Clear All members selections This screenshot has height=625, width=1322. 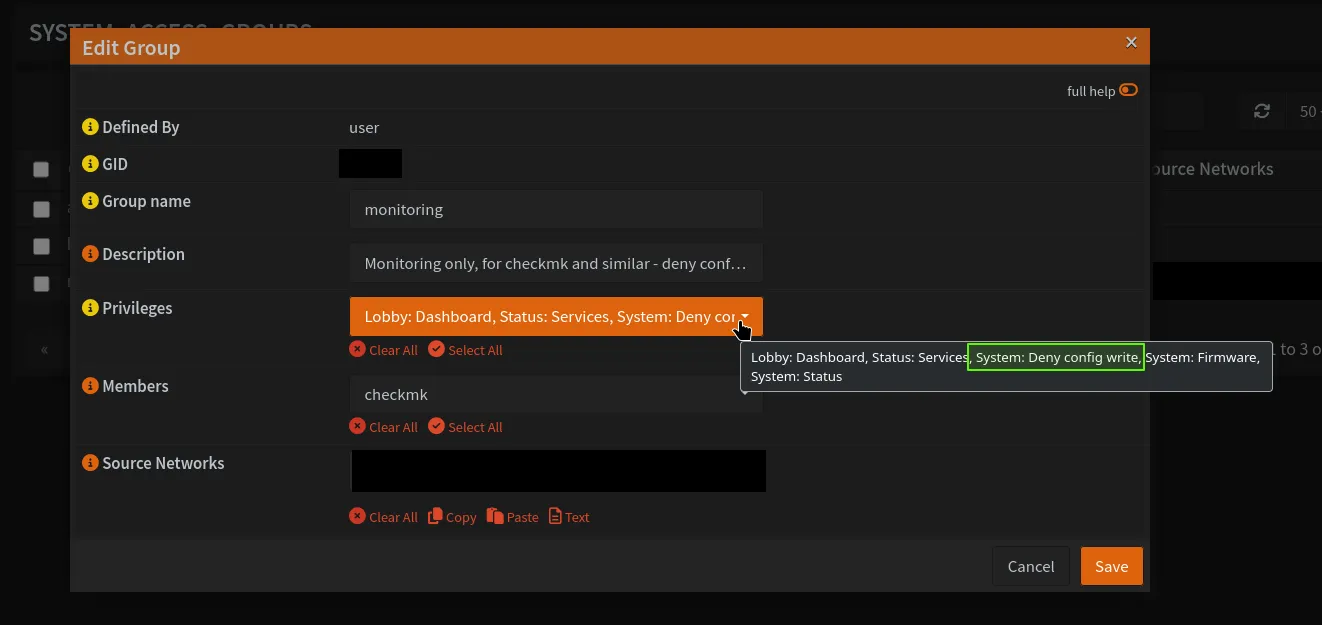[384, 427]
